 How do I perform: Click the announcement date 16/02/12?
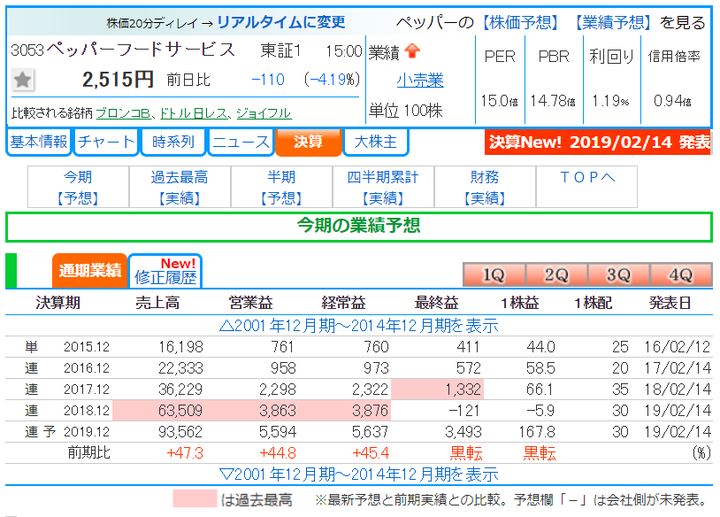tap(678, 347)
